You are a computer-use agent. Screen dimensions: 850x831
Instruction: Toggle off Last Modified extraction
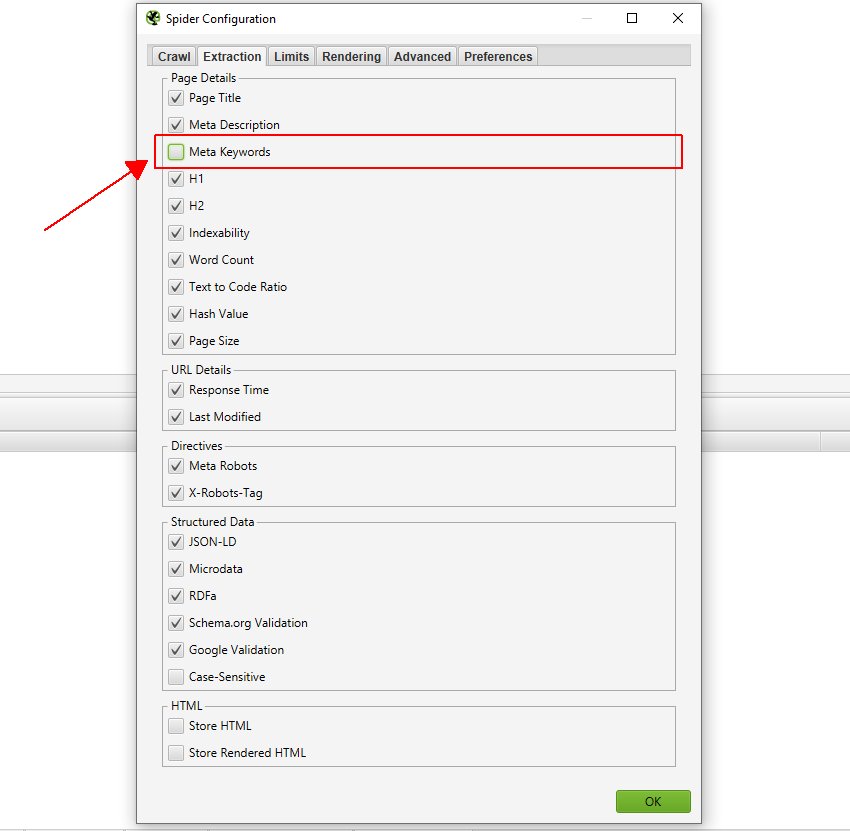(175, 417)
